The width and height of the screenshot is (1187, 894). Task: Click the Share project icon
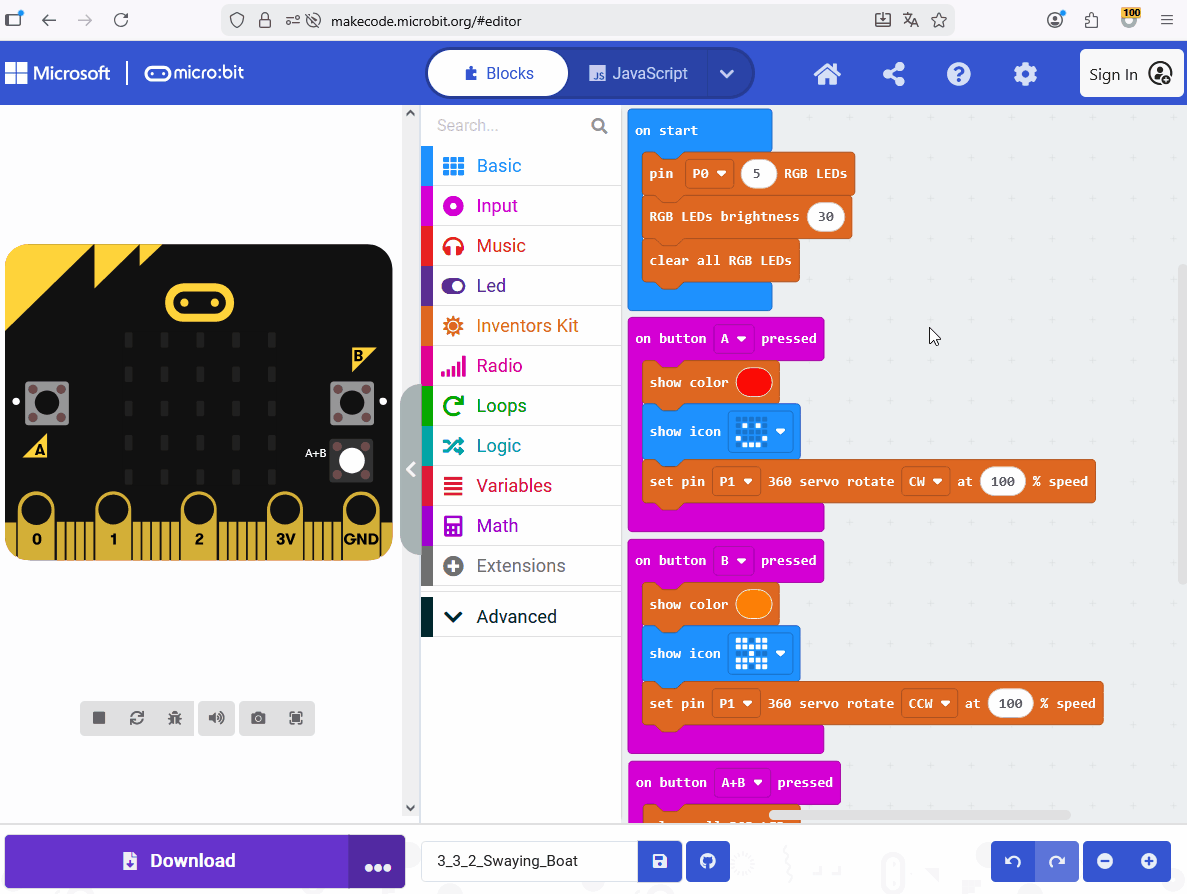(x=893, y=74)
